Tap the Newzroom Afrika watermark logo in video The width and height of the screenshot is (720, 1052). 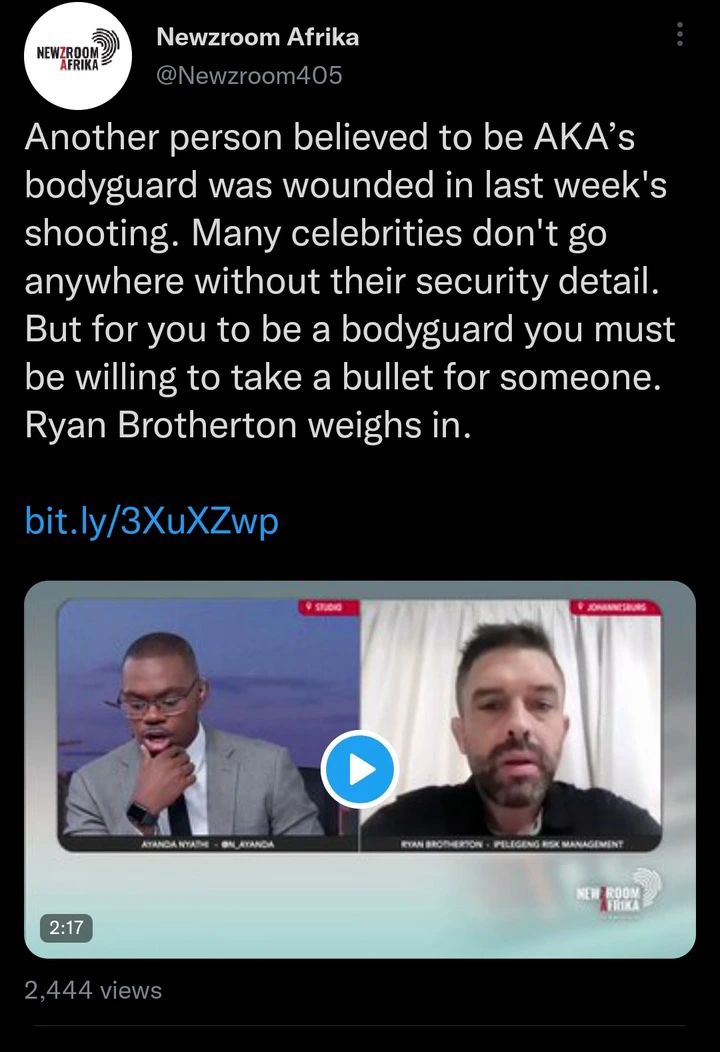(618, 892)
